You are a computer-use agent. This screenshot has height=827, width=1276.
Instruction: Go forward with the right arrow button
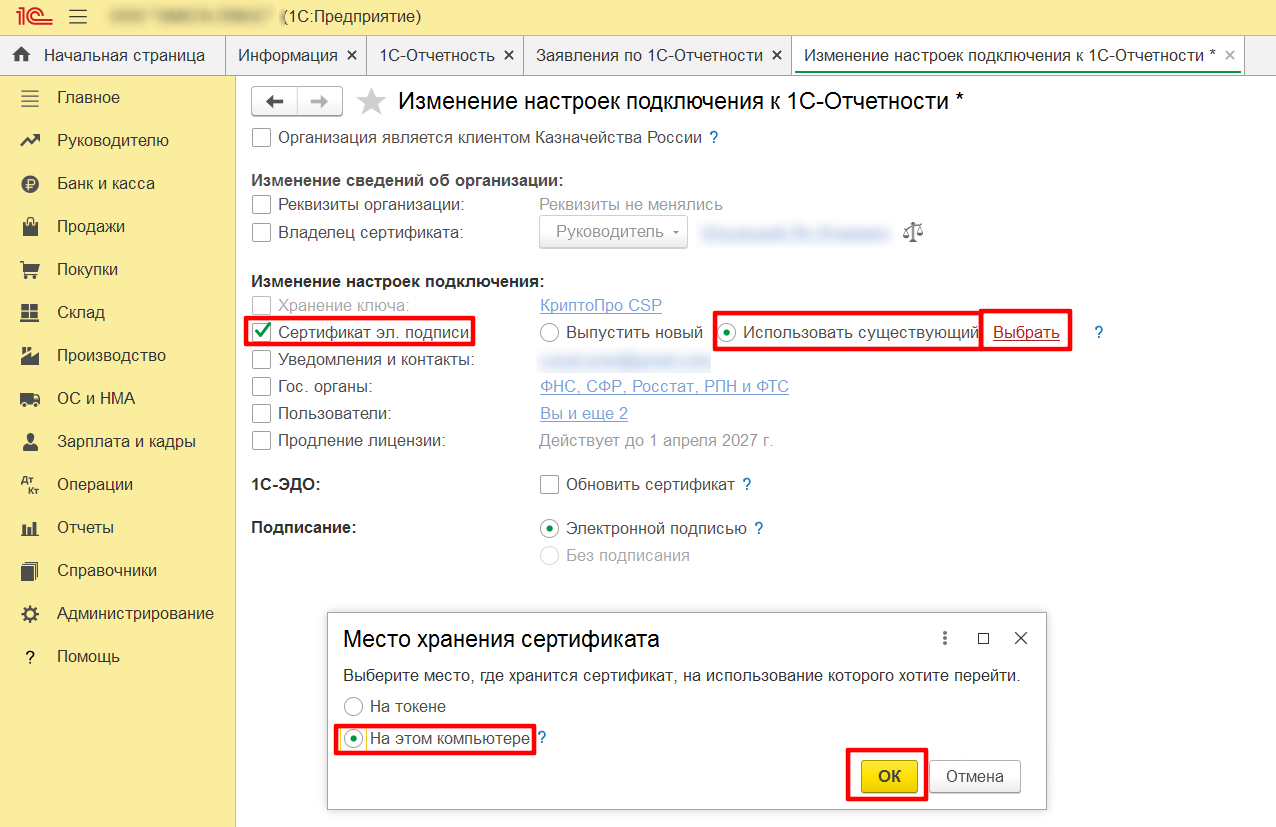pyautogui.click(x=320, y=101)
